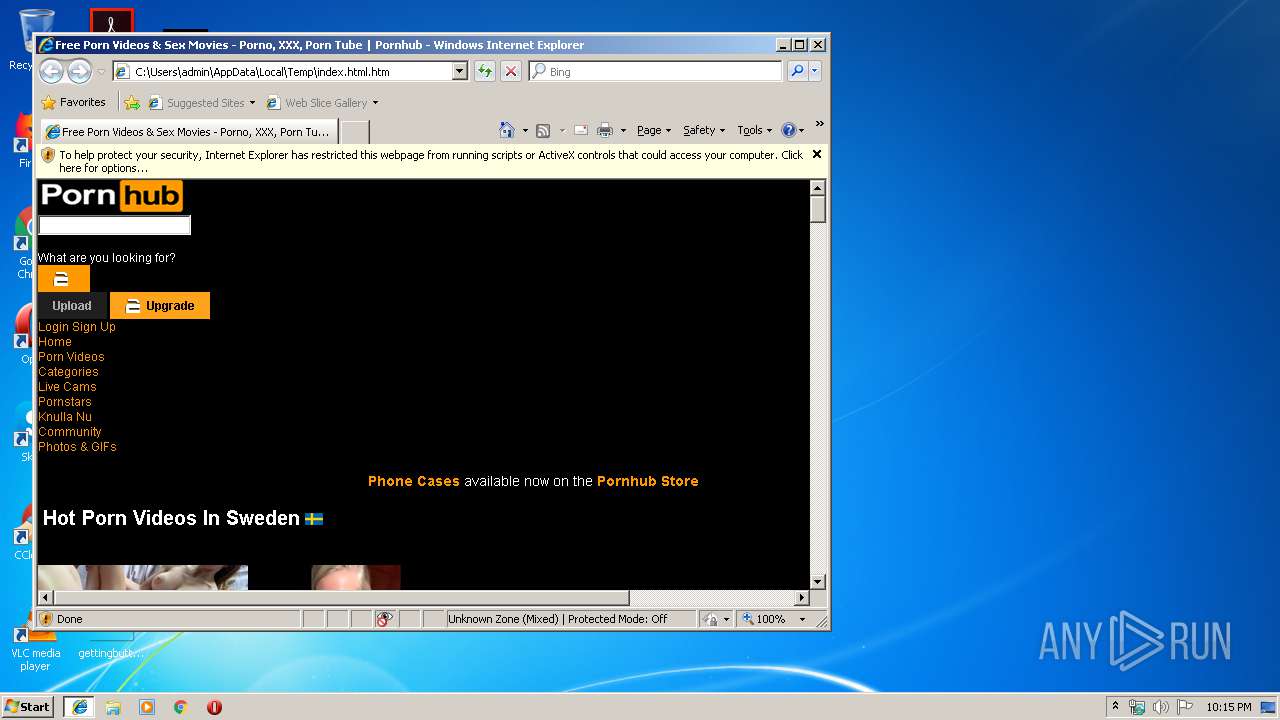Viewport: 1280px width, 720px height.
Task: Select the VLC media player desktop icon
Action: [x=36, y=648]
